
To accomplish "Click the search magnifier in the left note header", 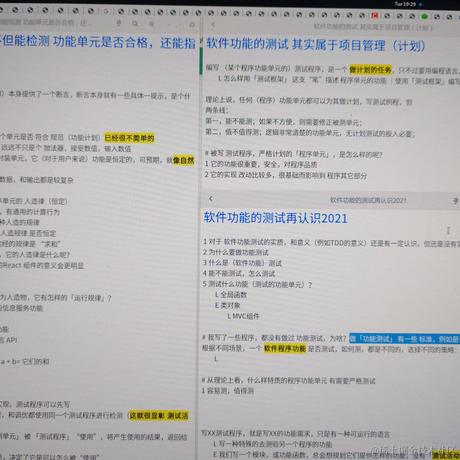I will (135, 23).
